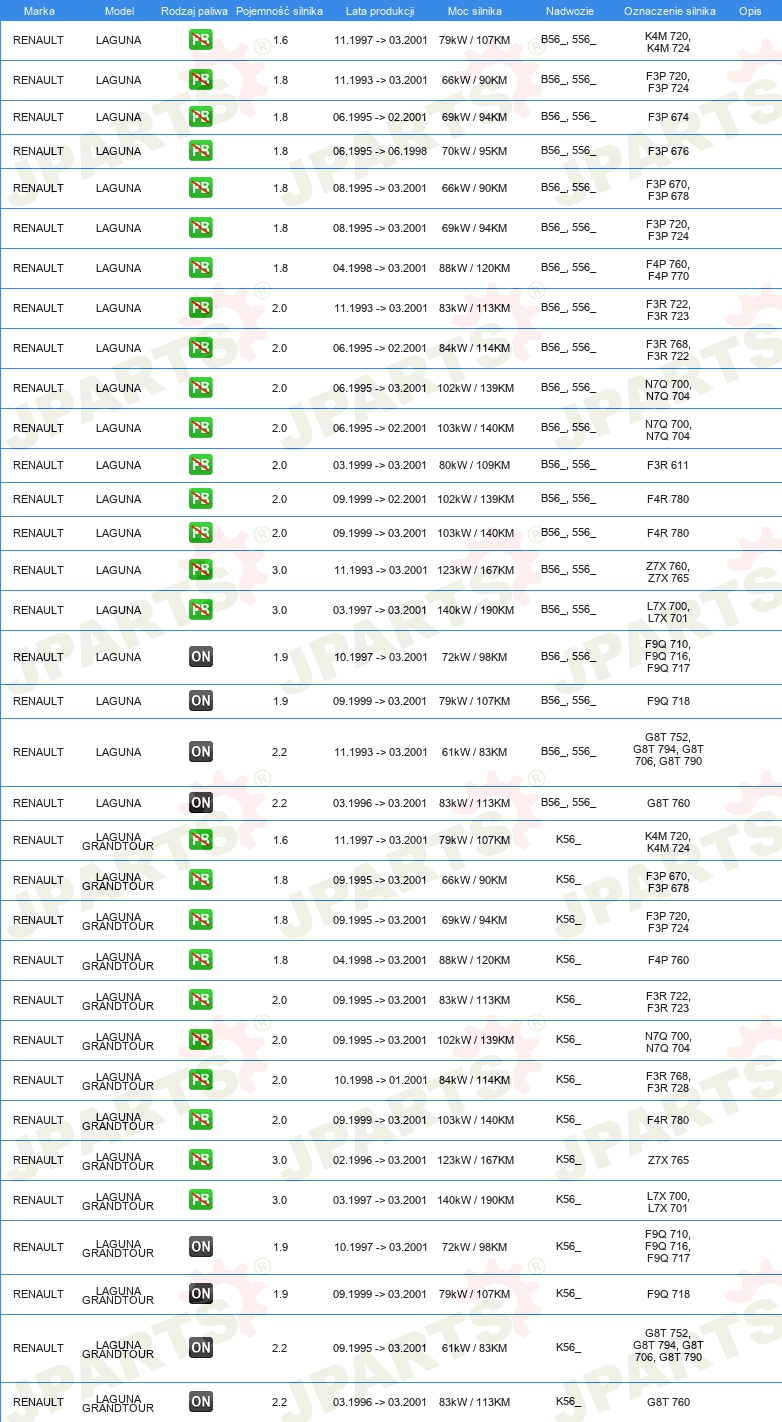The height and width of the screenshot is (1422, 782).
Task: Click B56_, 556_ body cell in F3P 676 row
Action: 568,151
